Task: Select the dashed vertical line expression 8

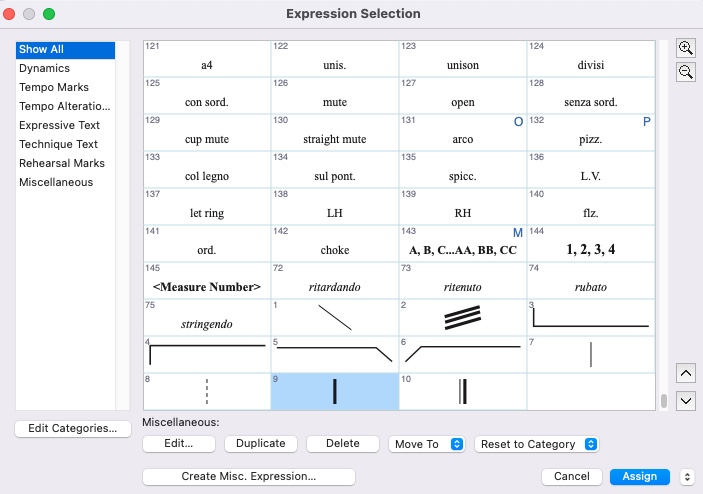Action: tap(206, 391)
